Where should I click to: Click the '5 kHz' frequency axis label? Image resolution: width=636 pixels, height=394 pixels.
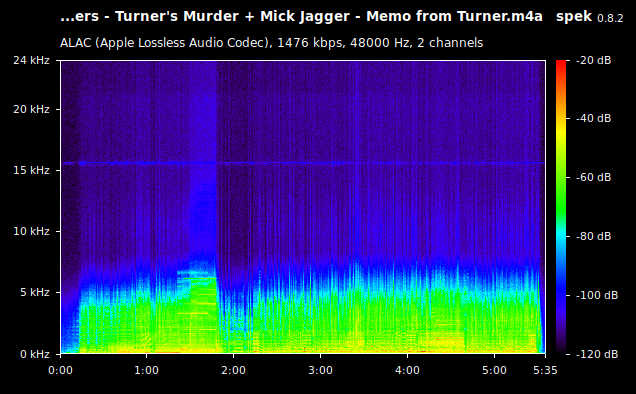point(35,292)
